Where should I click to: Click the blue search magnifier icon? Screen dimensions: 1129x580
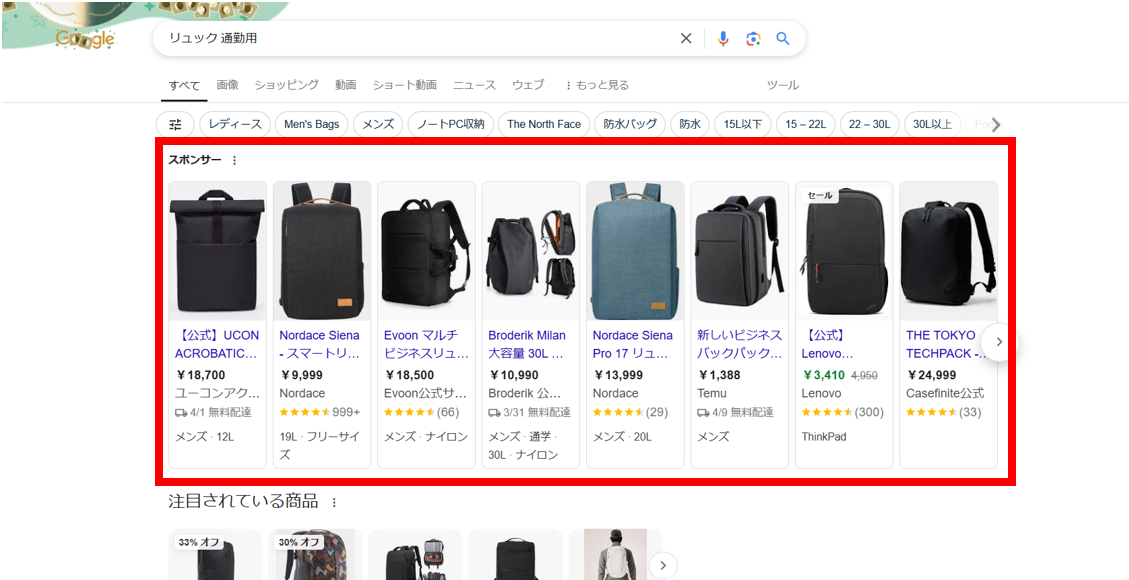click(783, 39)
